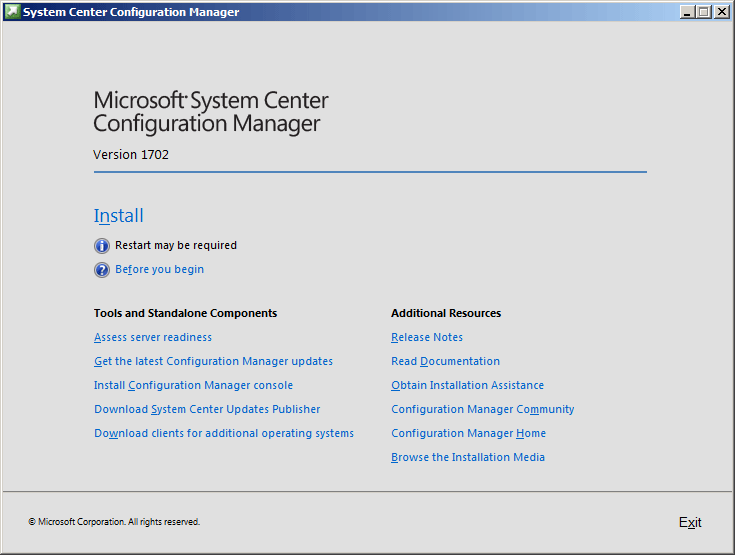735x555 pixels.
Task: Click the Microsoft Corporation copyright text
Action: tap(114, 522)
